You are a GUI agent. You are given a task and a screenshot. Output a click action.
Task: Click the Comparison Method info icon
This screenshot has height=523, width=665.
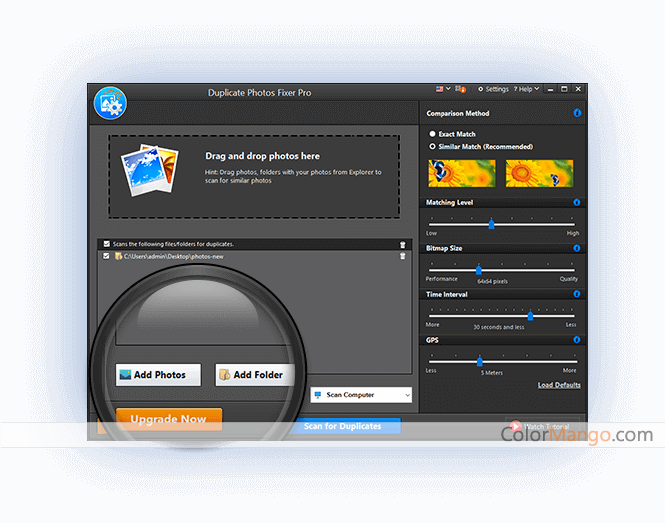[577, 113]
